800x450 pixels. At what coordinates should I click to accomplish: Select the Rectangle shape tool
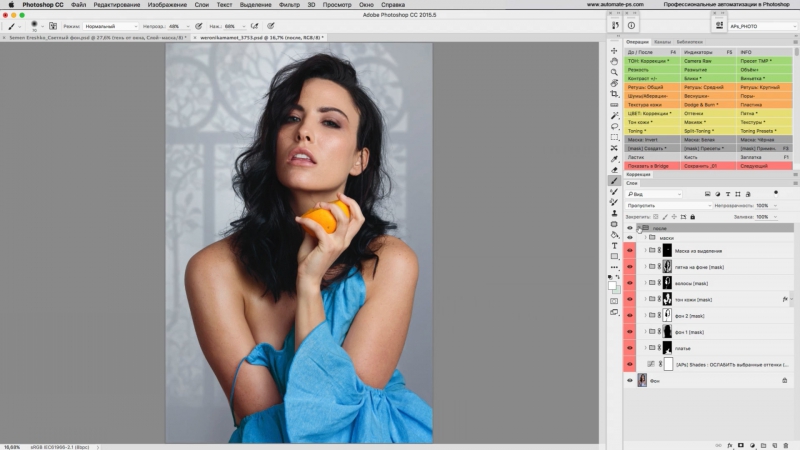click(614, 257)
